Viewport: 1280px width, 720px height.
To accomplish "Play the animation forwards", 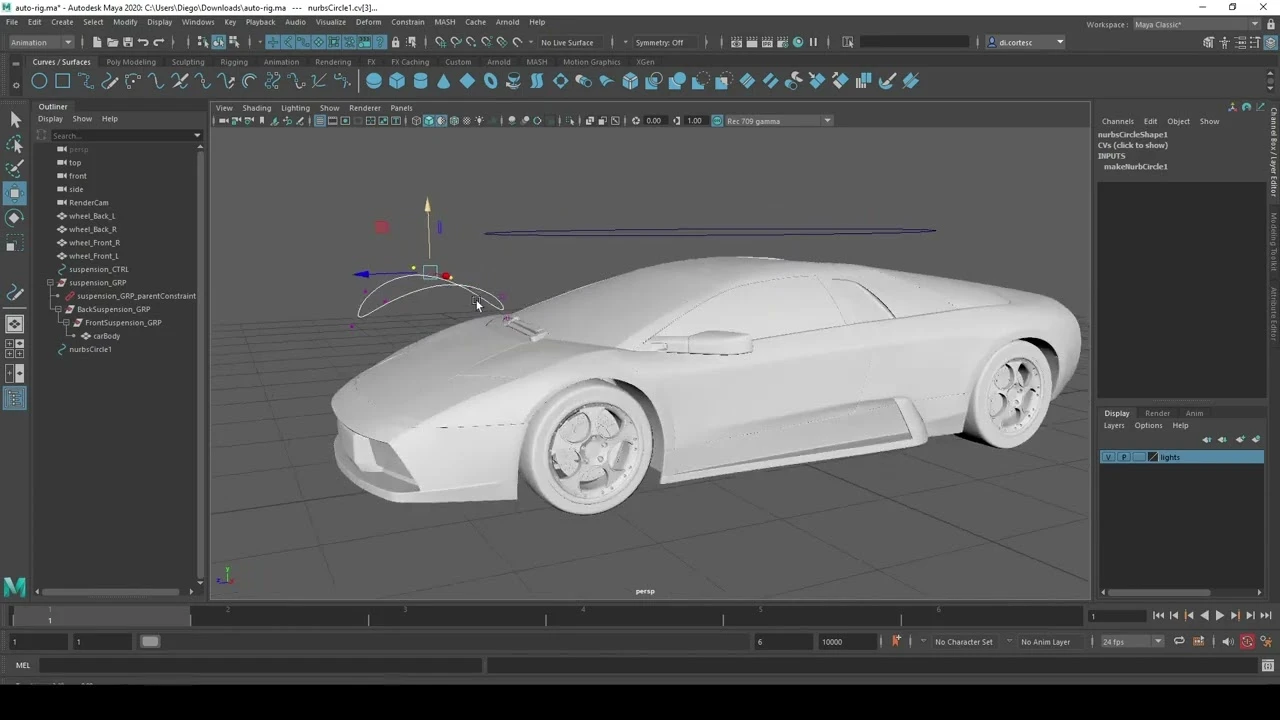I will pyautogui.click(x=1219, y=616).
